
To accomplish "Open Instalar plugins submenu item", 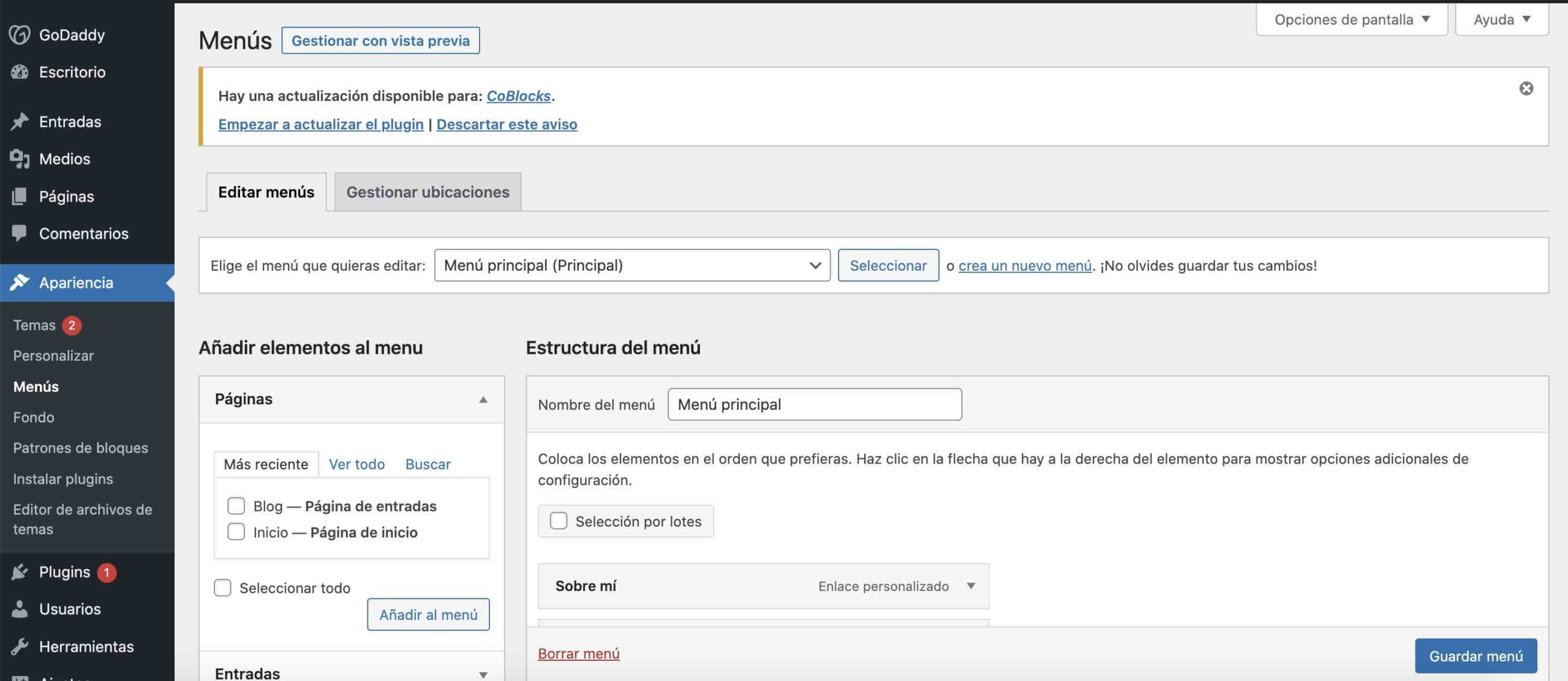I will (x=63, y=479).
